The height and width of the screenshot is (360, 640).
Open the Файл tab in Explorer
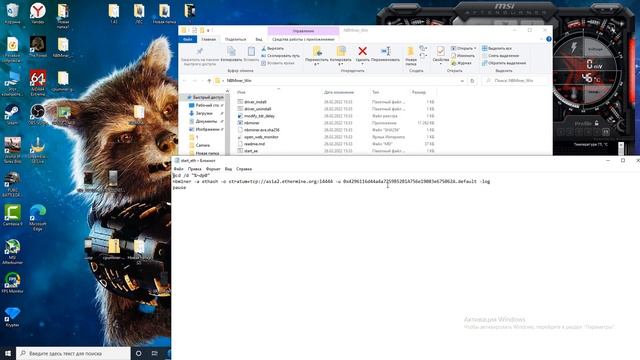(188, 39)
